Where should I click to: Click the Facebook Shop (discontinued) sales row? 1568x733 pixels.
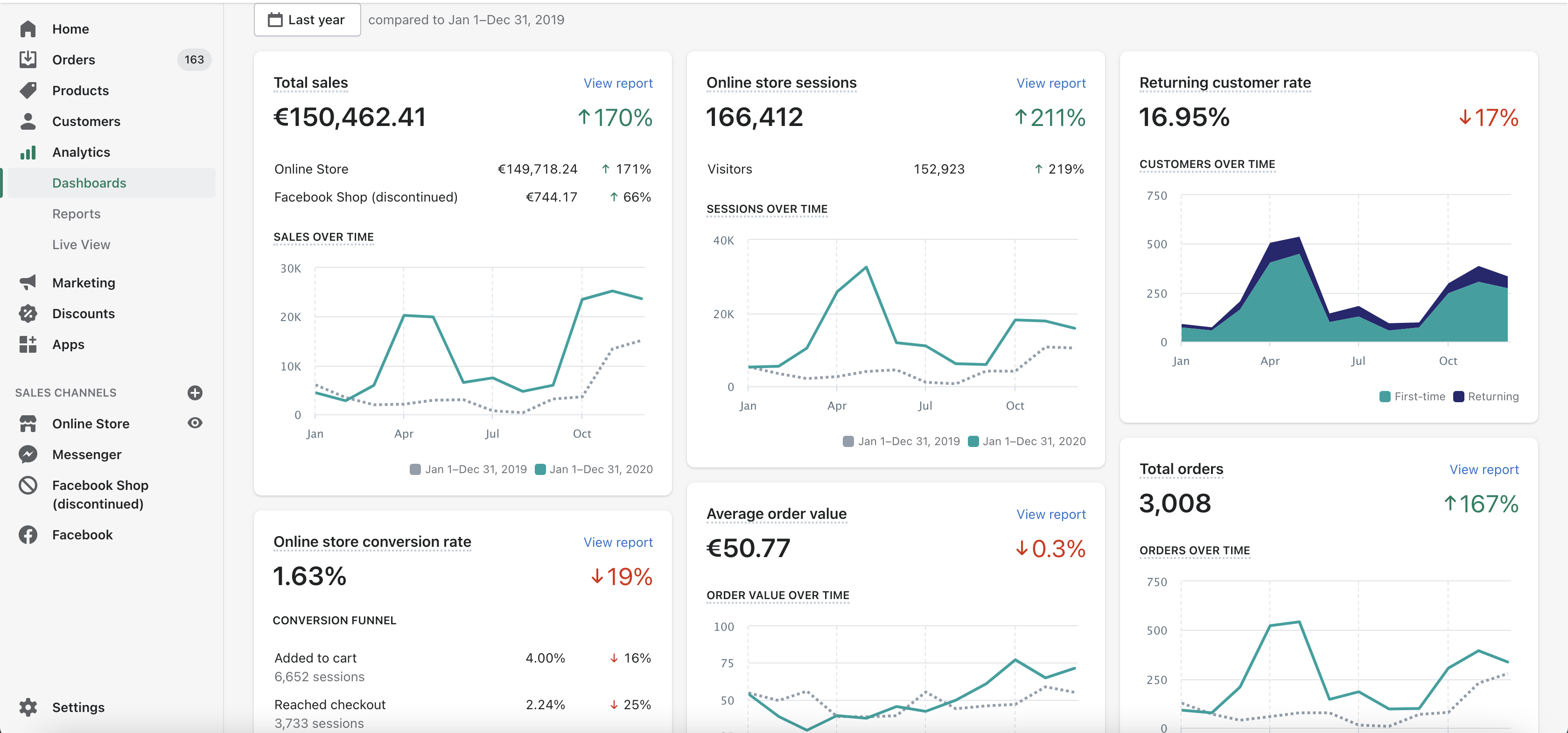click(462, 197)
